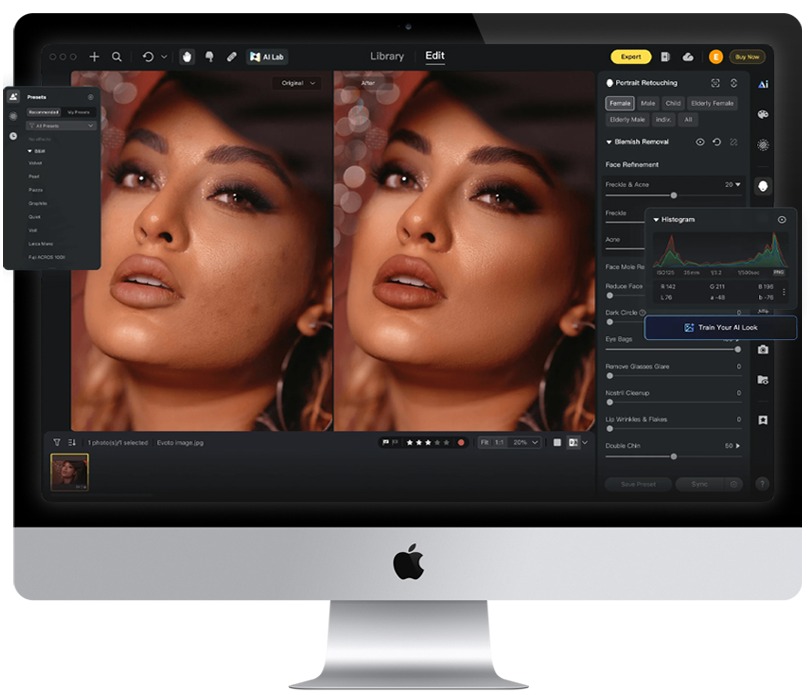Open the portrait face panel in sidebar
This screenshot has width=810, height=695.
click(763, 186)
